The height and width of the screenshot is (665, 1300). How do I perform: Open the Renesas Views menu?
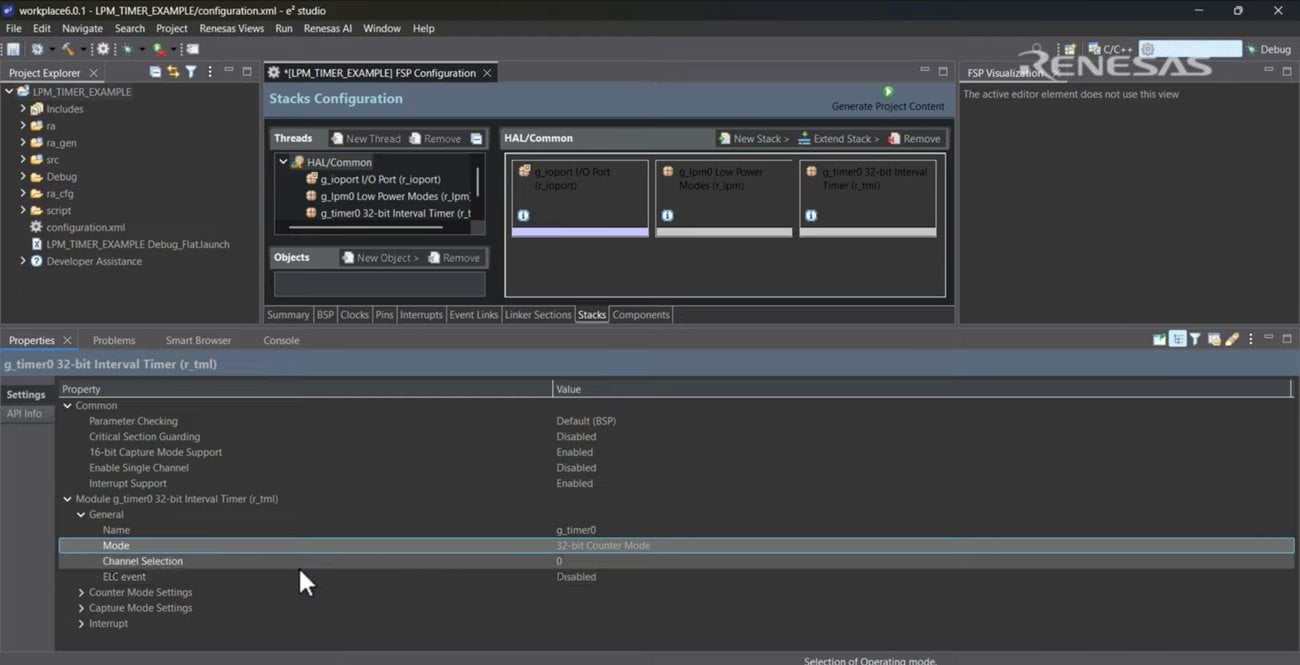coord(231,28)
